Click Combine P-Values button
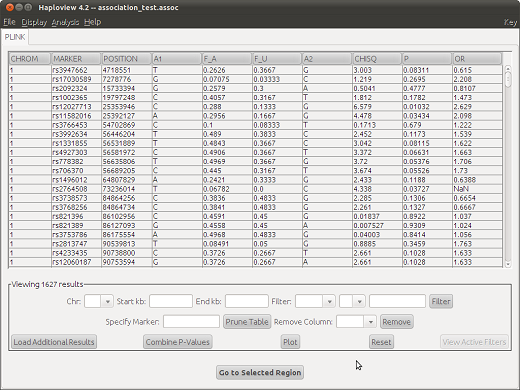Screen dimensions: 520x390 pos(178,342)
